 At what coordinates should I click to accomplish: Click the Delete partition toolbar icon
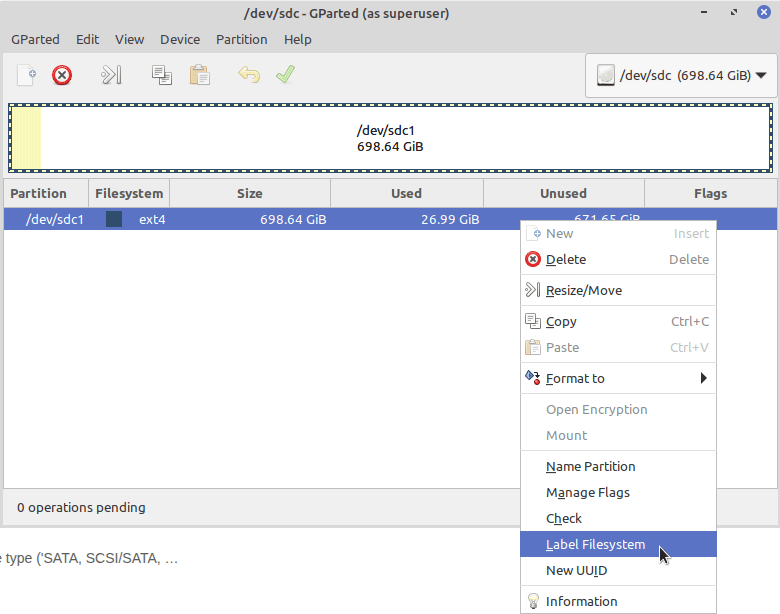(62, 75)
